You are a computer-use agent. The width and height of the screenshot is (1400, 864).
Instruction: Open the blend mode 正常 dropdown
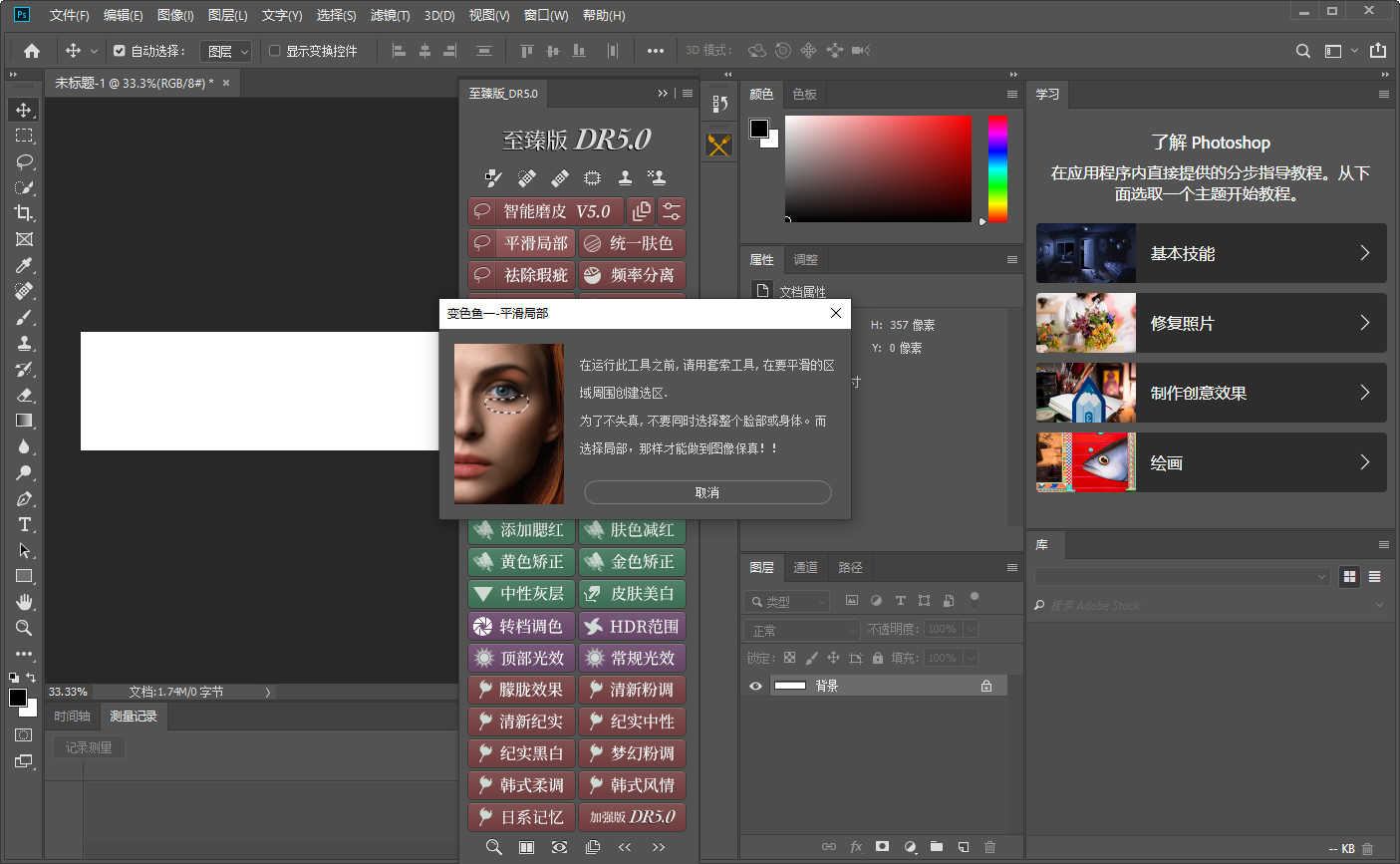[801, 630]
